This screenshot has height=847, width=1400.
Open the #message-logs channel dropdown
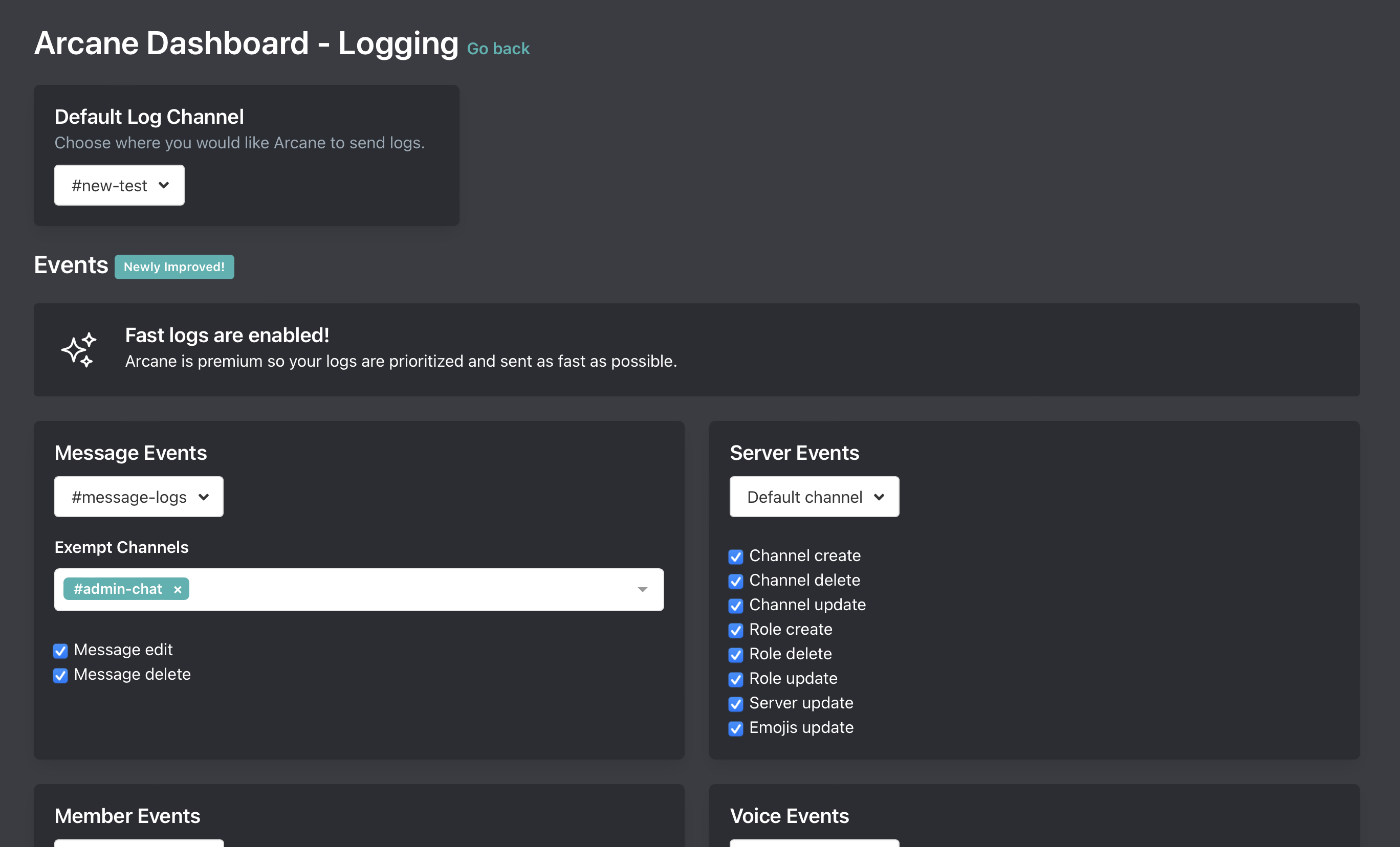click(139, 497)
